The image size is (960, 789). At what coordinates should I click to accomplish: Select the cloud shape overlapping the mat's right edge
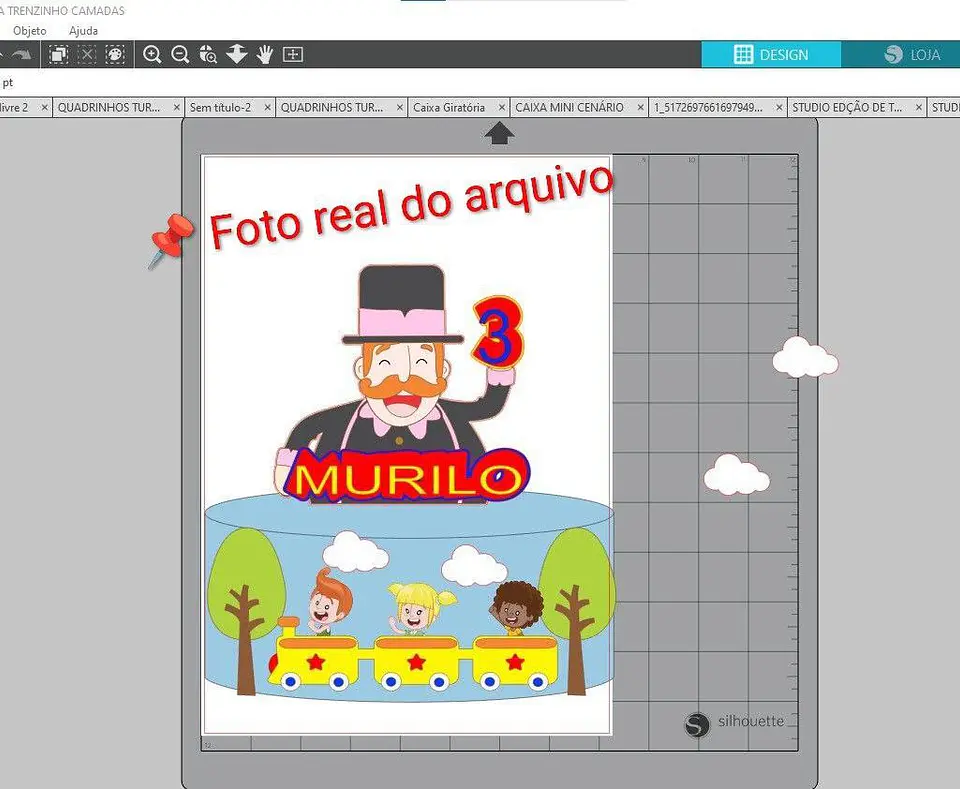tap(805, 357)
